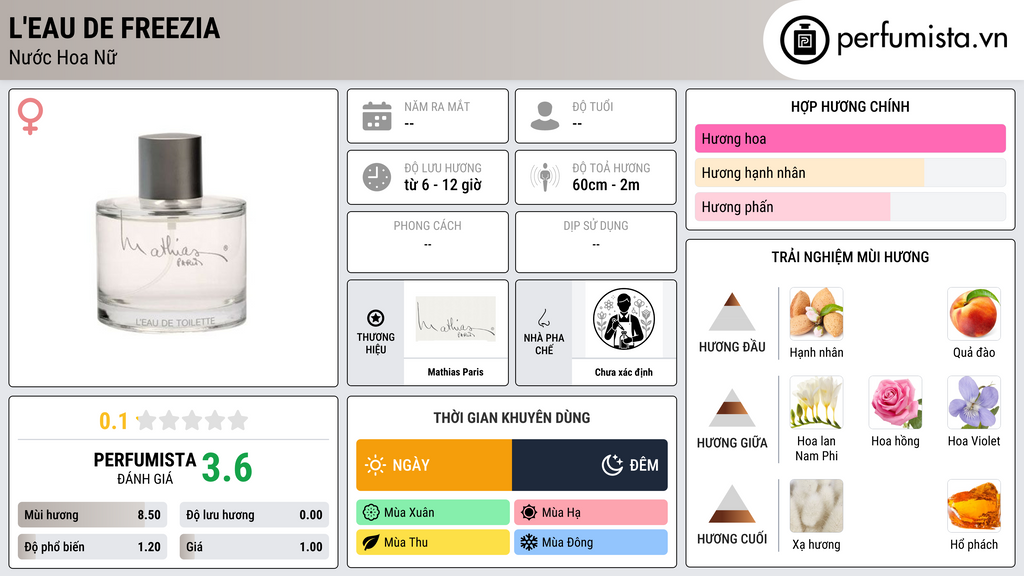
Task: Click the Hợp hương chính heading
Action: [850, 106]
